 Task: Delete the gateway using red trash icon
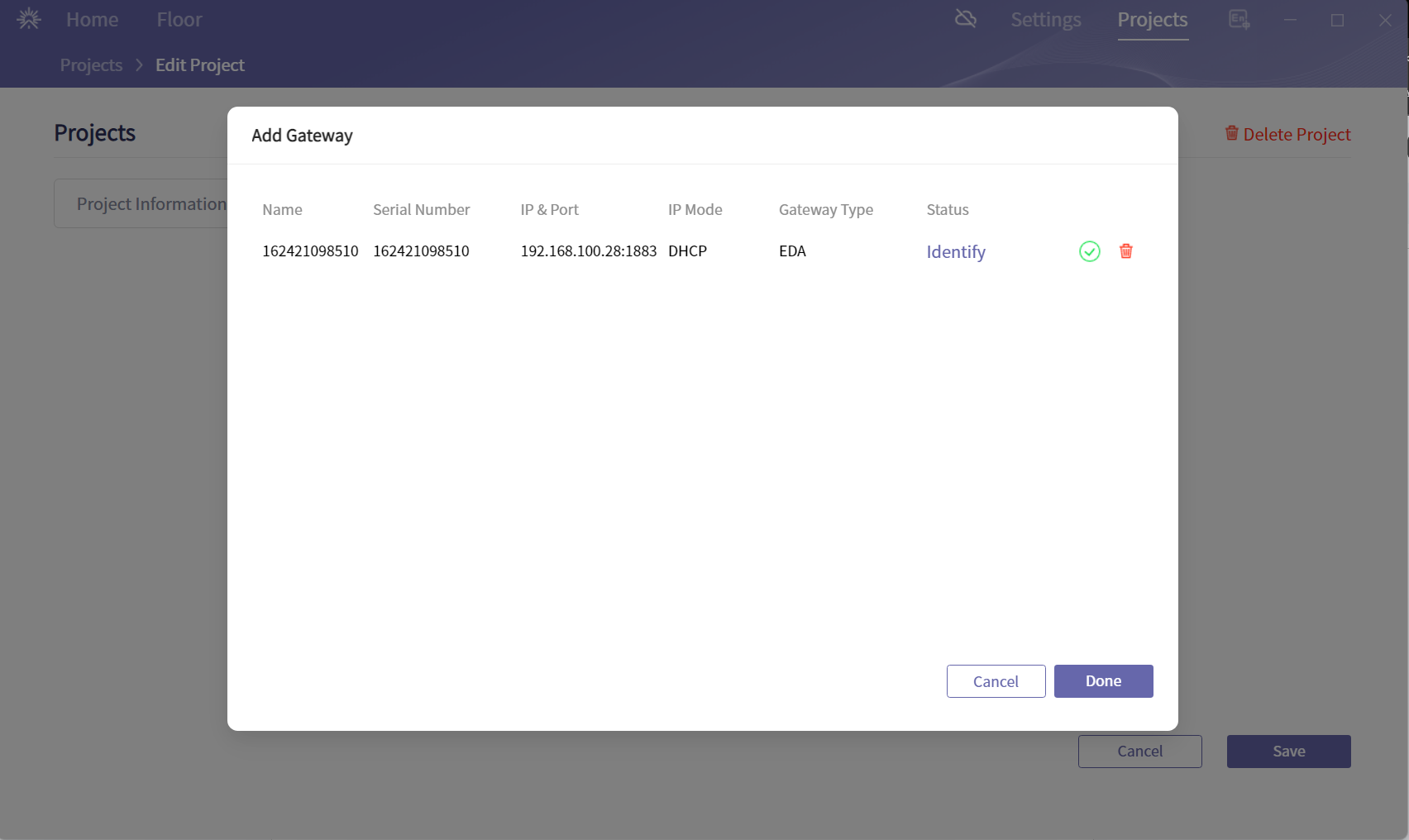pos(1125,251)
